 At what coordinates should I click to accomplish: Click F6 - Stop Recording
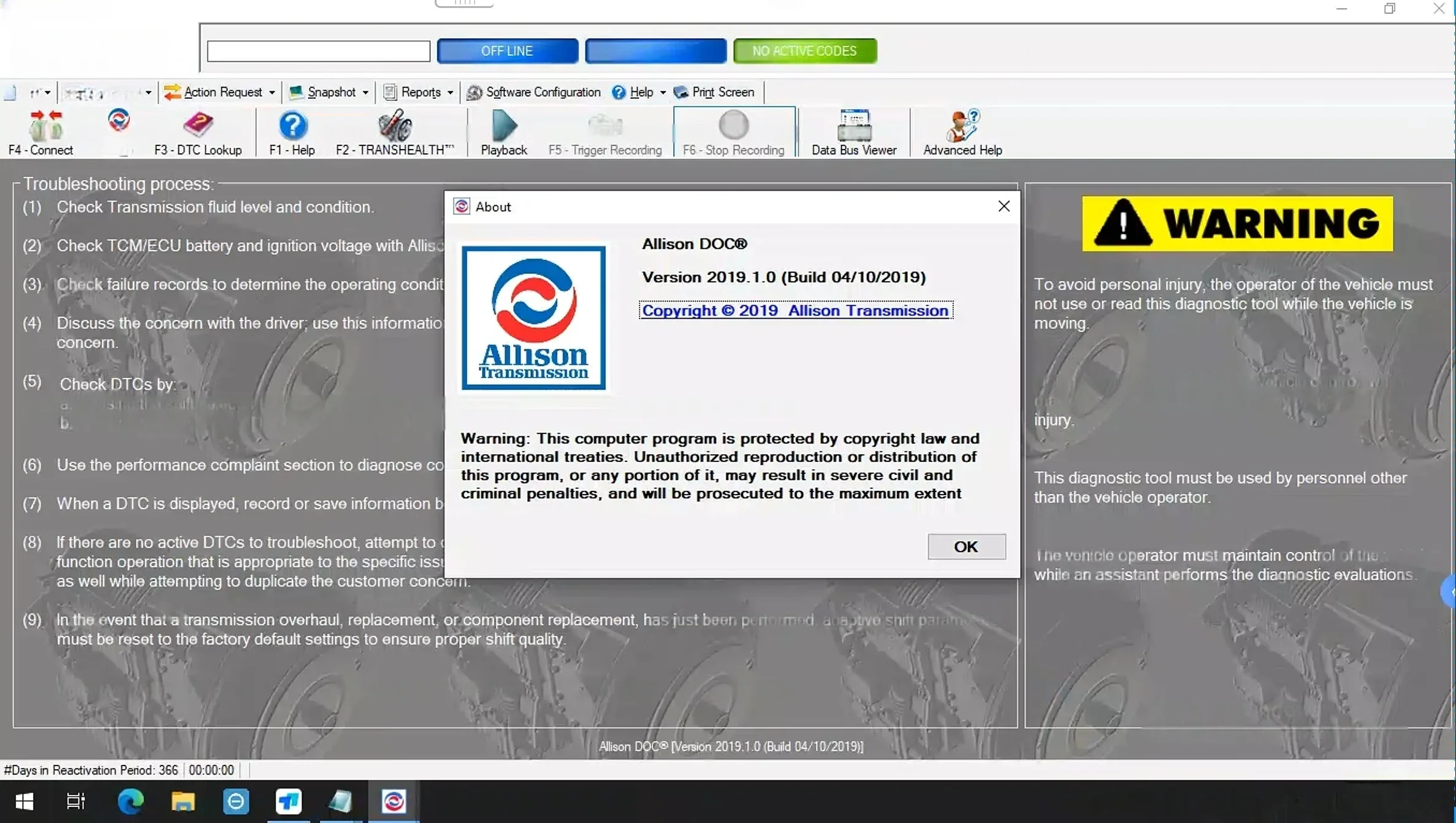[x=734, y=132]
